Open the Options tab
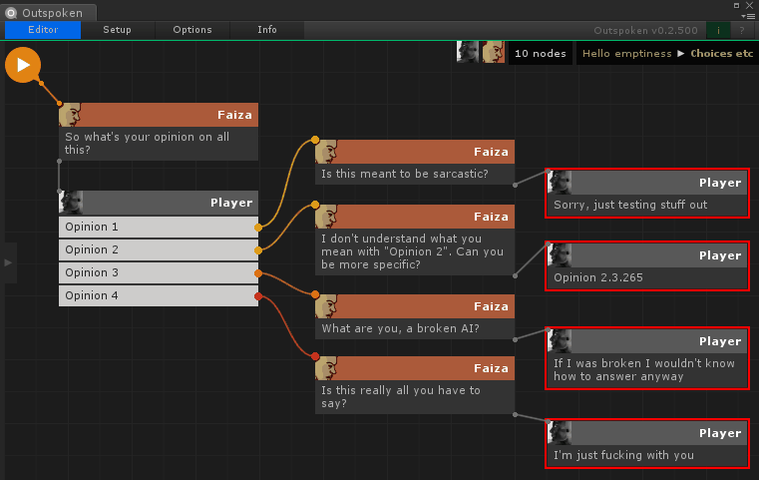759x480 pixels. (192, 30)
